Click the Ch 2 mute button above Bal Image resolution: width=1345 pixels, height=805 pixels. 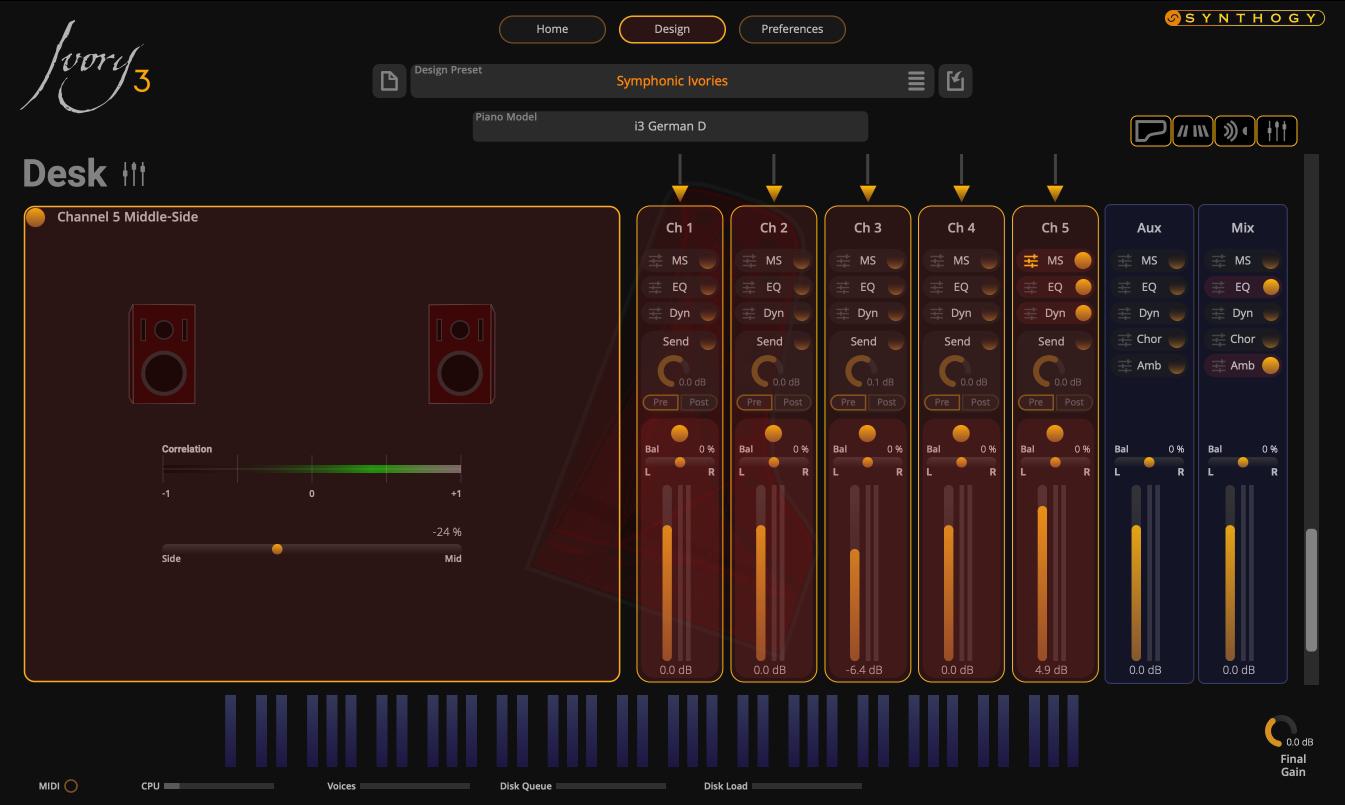[x=773, y=433]
